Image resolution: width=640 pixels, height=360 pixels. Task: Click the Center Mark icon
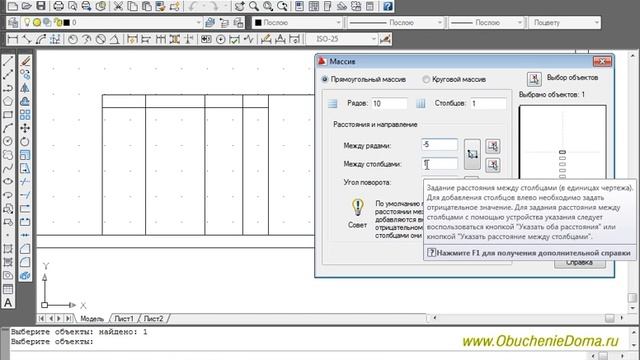pos(220,39)
